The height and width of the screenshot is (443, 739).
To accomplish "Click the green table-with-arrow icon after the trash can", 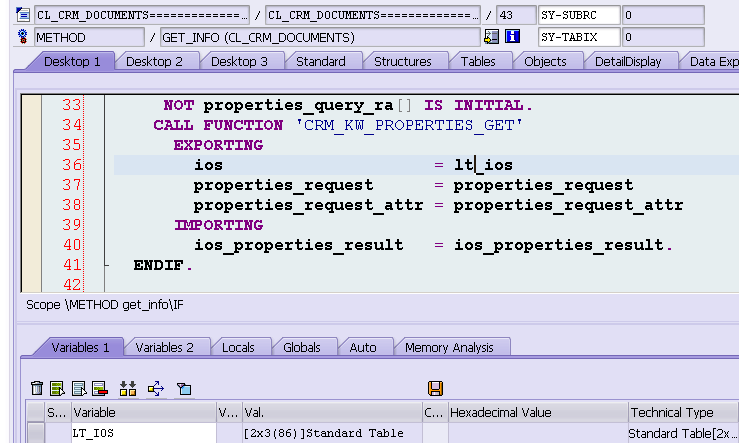I will (57, 388).
